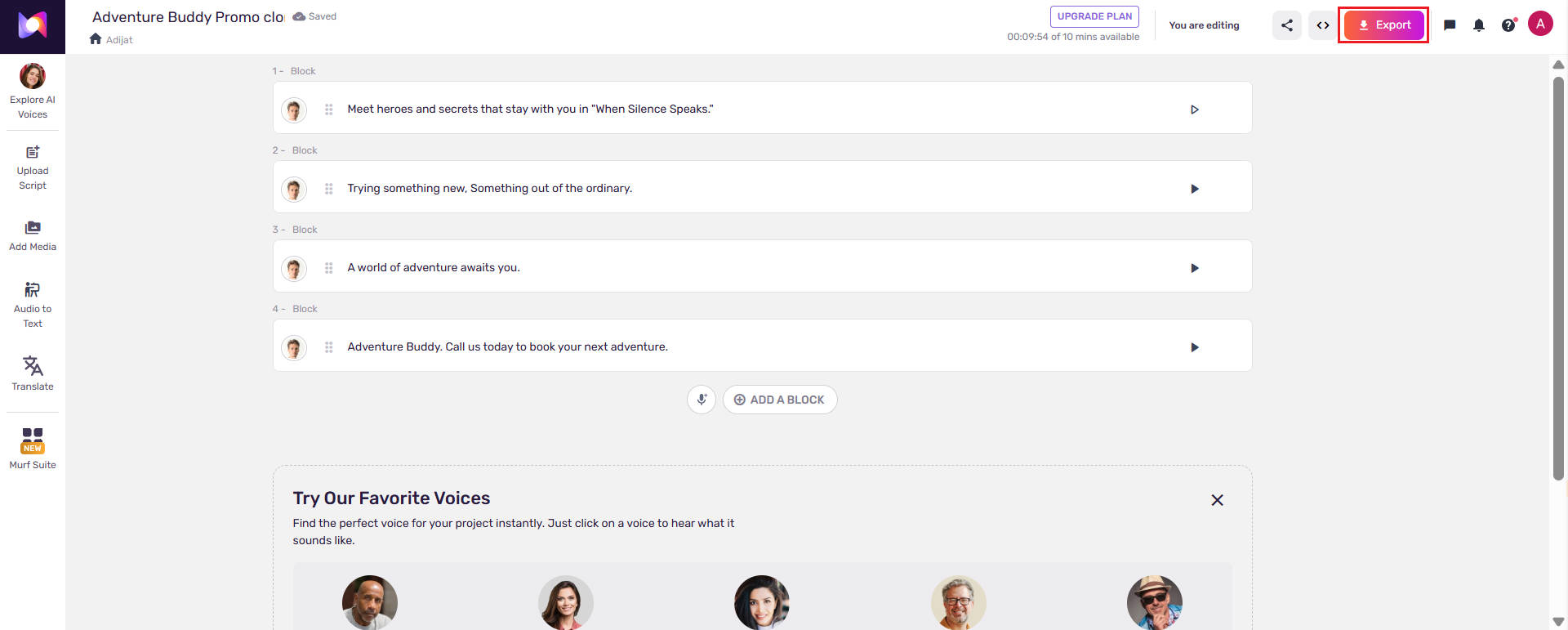1568x630 pixels.
Task: Play the 'Trying something new' block
Action: (x=1195, y=189)
